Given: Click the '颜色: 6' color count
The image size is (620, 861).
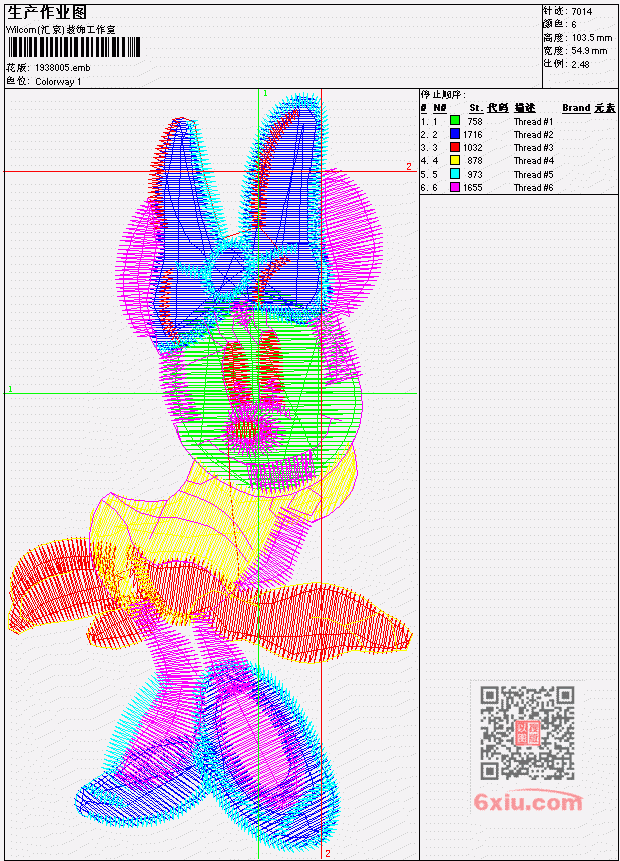Looking at the screenshot, I should (560, 24).
